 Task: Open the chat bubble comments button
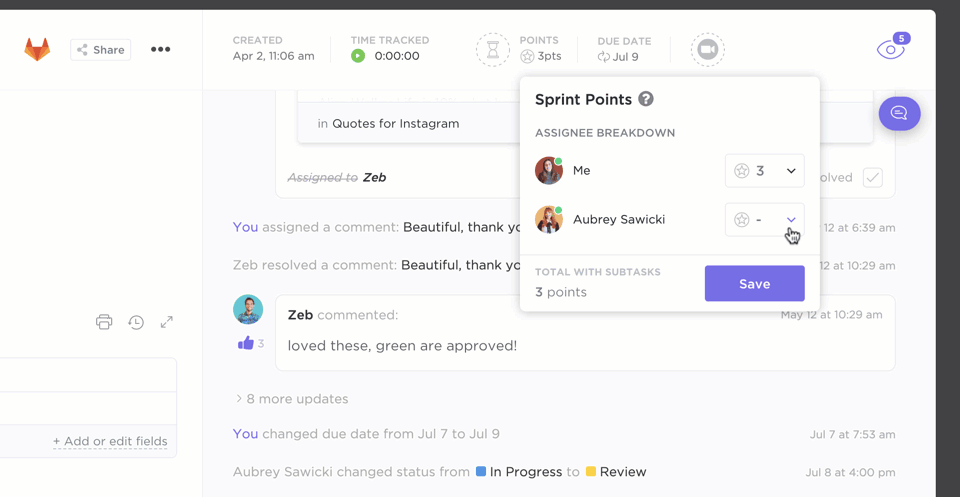coord(899,113)
